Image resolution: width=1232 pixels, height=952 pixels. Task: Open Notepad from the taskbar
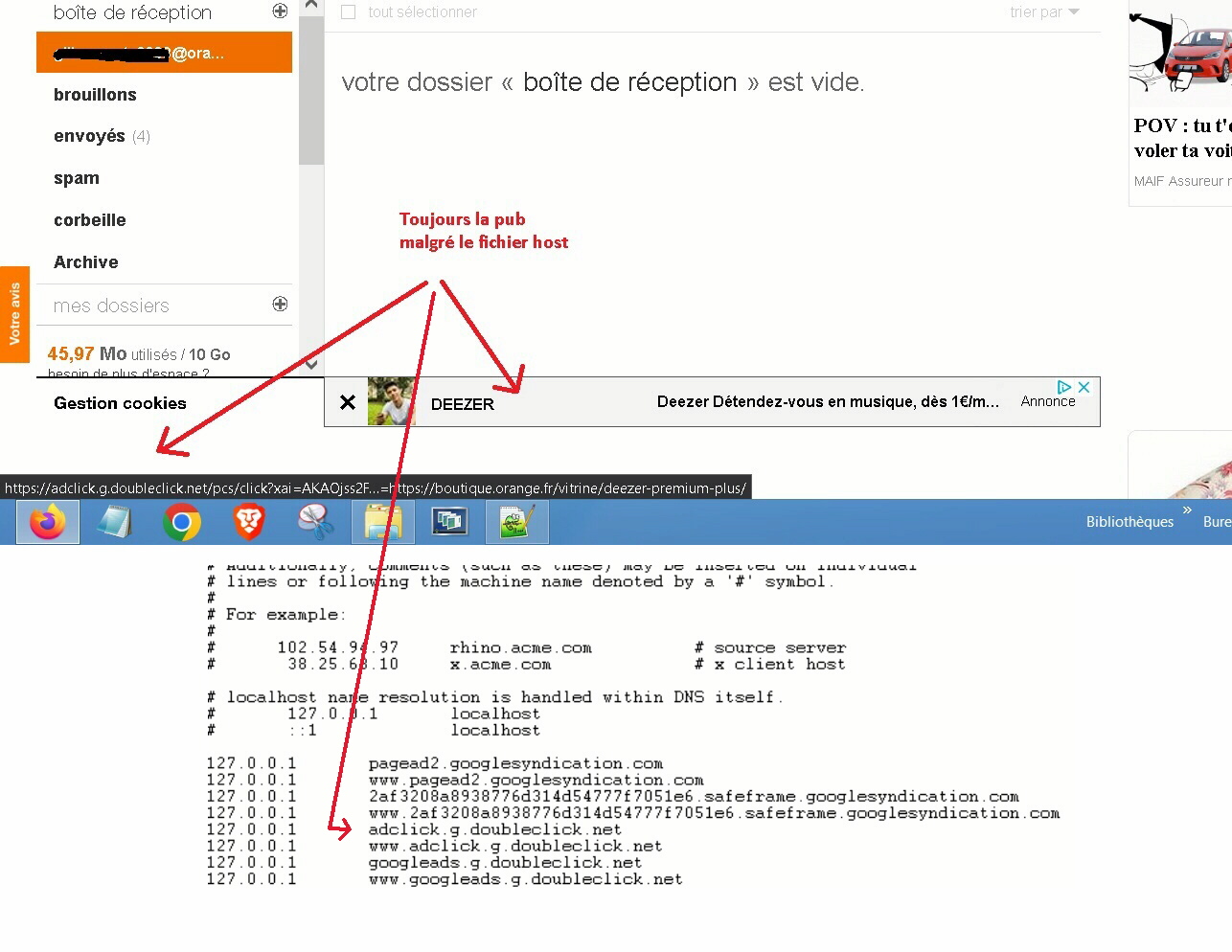click(115, 522)
